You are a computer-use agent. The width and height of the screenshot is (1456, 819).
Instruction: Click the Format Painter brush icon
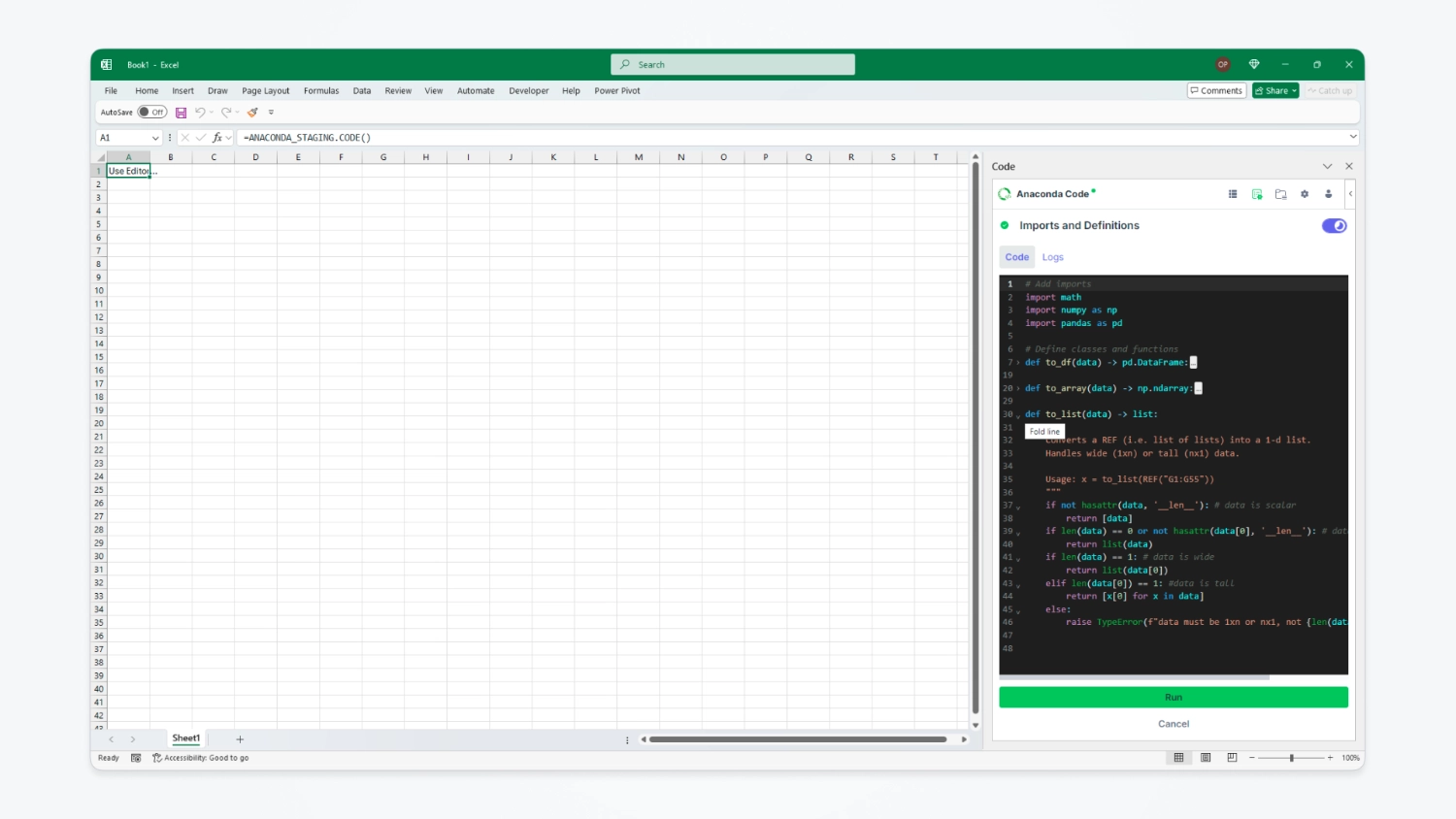pyautogui.click(x=252, y=113)
